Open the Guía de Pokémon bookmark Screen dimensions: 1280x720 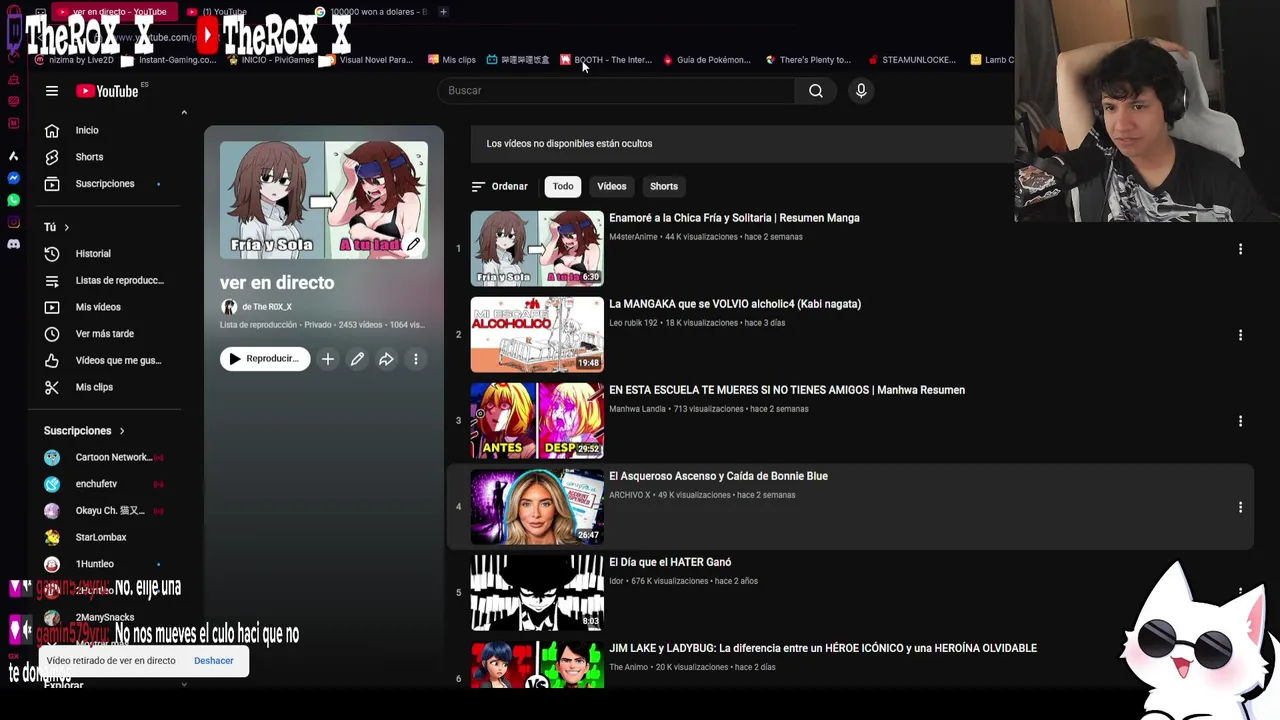click(x=707, y=60)
